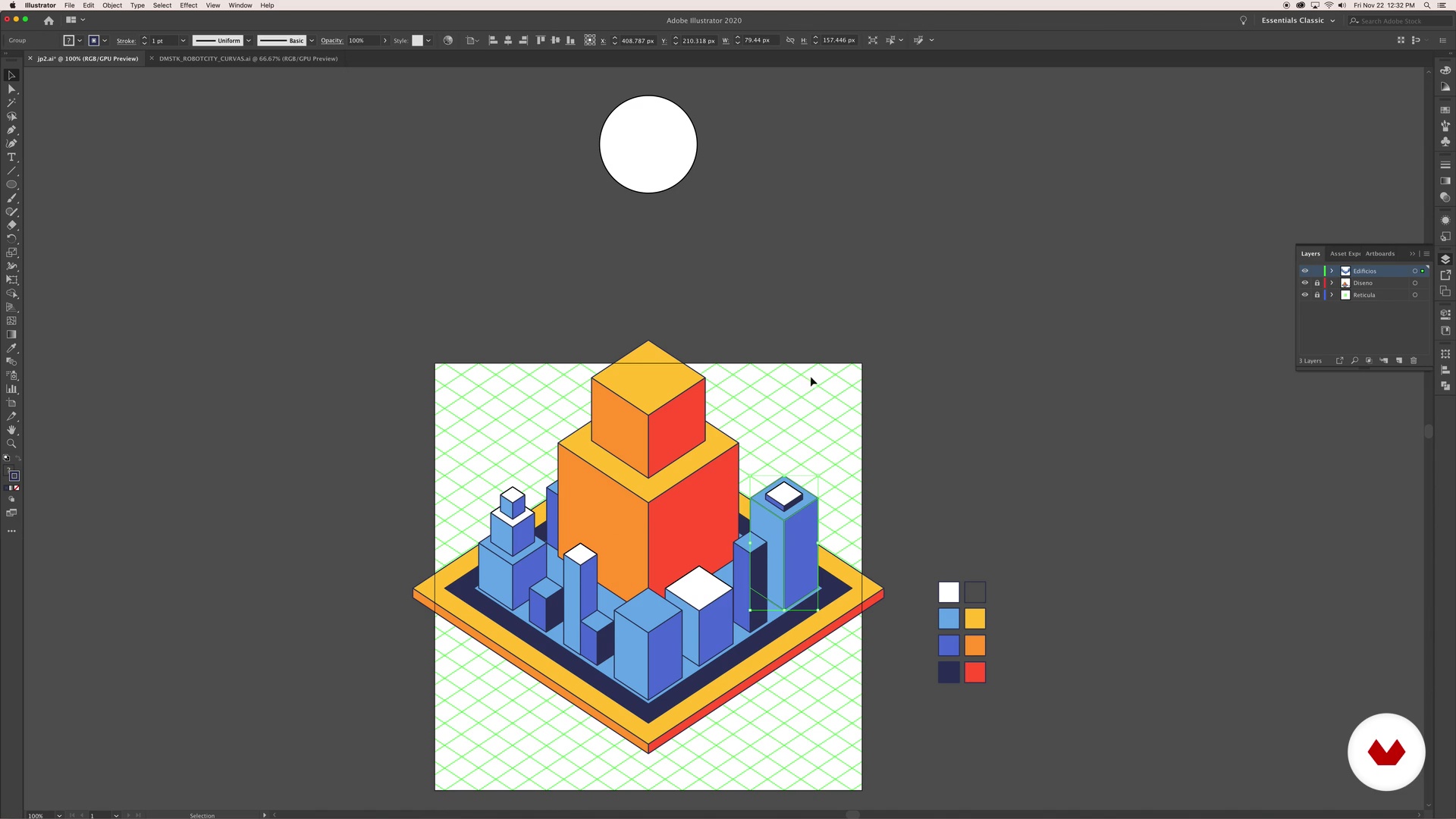Unlock the Reticula layer
1456x819 pixels.
click(1317, 295)
